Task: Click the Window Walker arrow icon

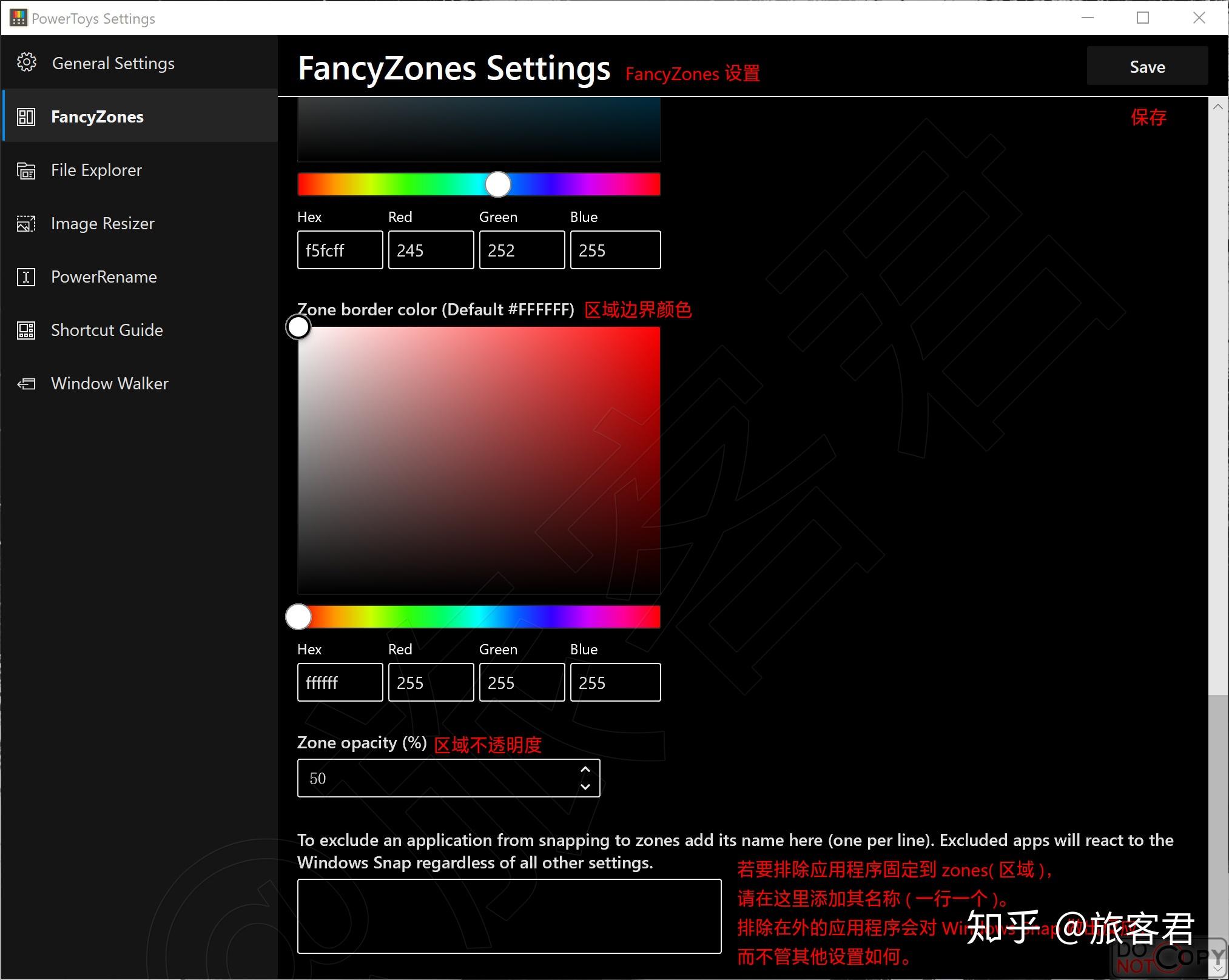Action: pyautogui.click(x=27, y=384)
